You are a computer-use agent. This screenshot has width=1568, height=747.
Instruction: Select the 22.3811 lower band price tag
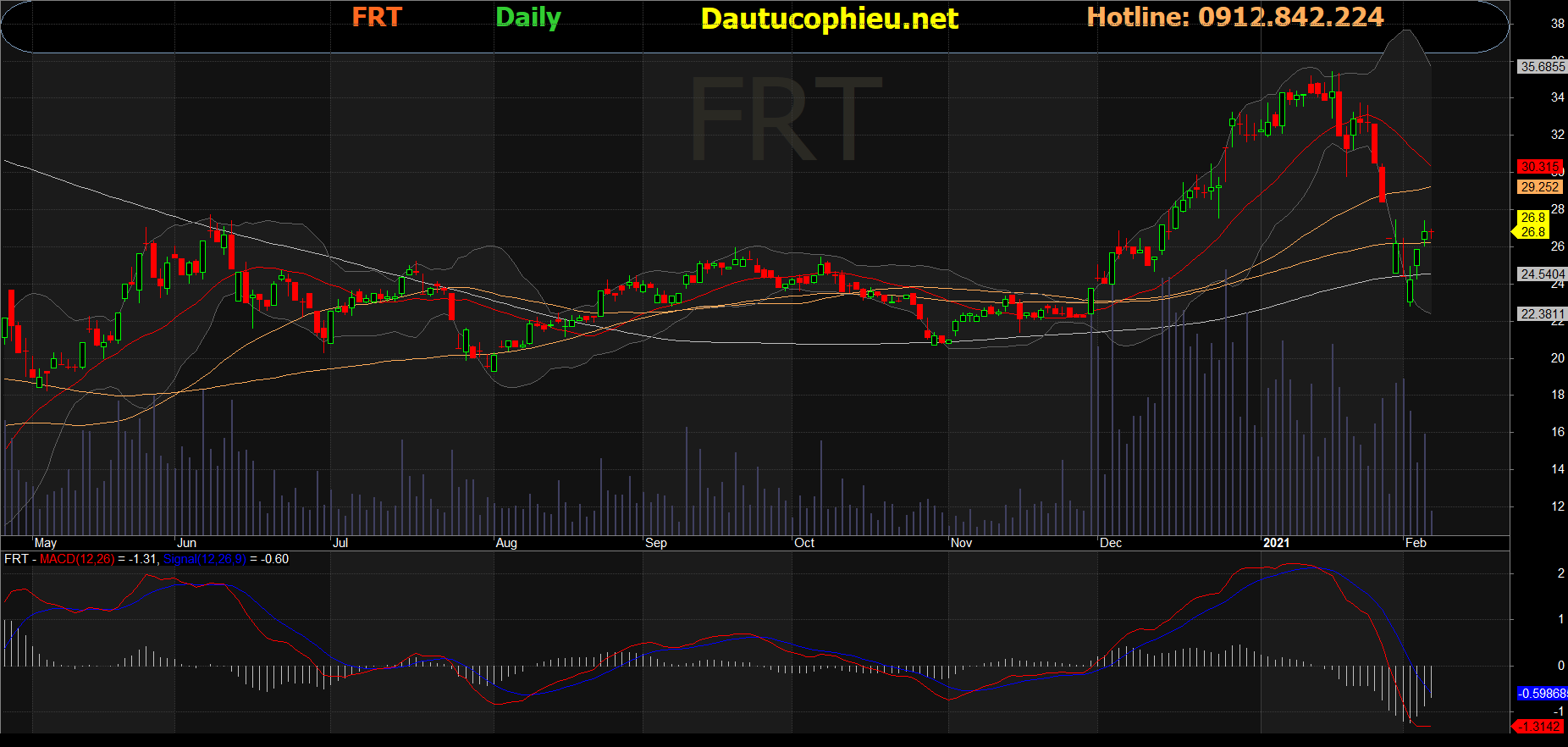(1542, 314)
